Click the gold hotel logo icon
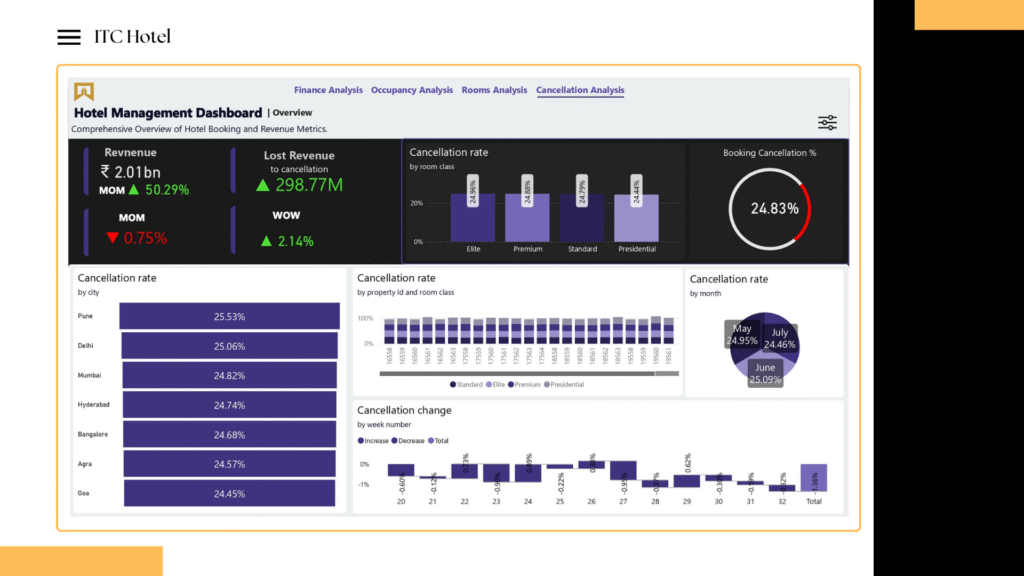The height and width of the screenshot is (576, 1024). point(84,91)
